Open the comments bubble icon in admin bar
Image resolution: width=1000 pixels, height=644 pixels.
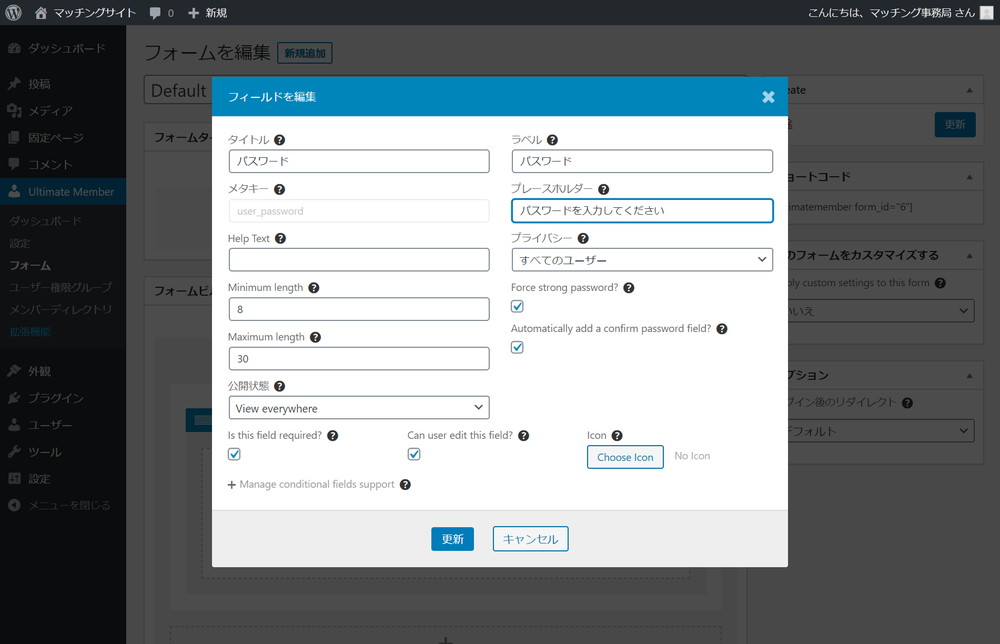point(155,13)
